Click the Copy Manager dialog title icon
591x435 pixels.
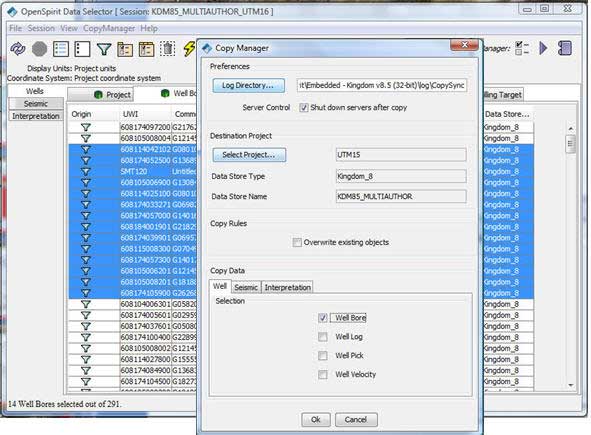[207, 48]
